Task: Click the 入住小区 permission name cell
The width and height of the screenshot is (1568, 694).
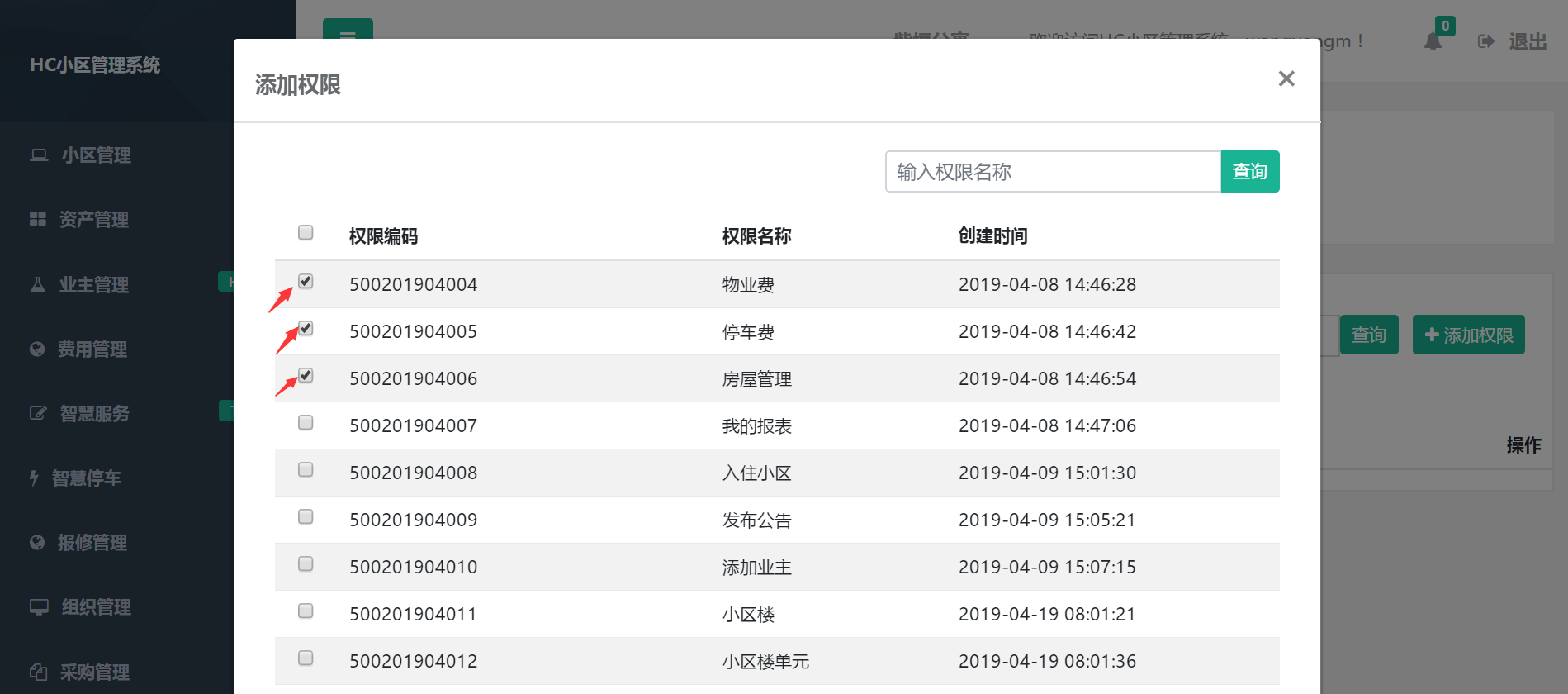Action: click(x=756, y=473)
